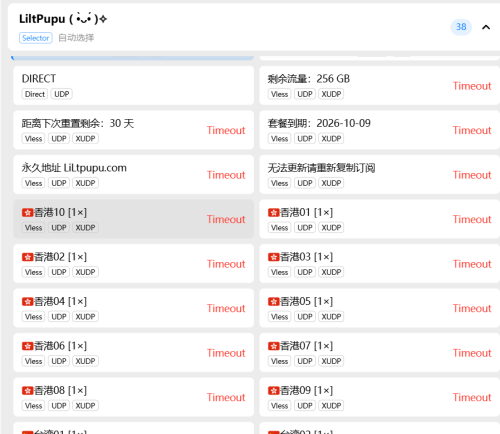Click the Direct tag on DIRECT card
This screenshot has width=500, height=434.
pyautogui.click(x=35, y=94)
